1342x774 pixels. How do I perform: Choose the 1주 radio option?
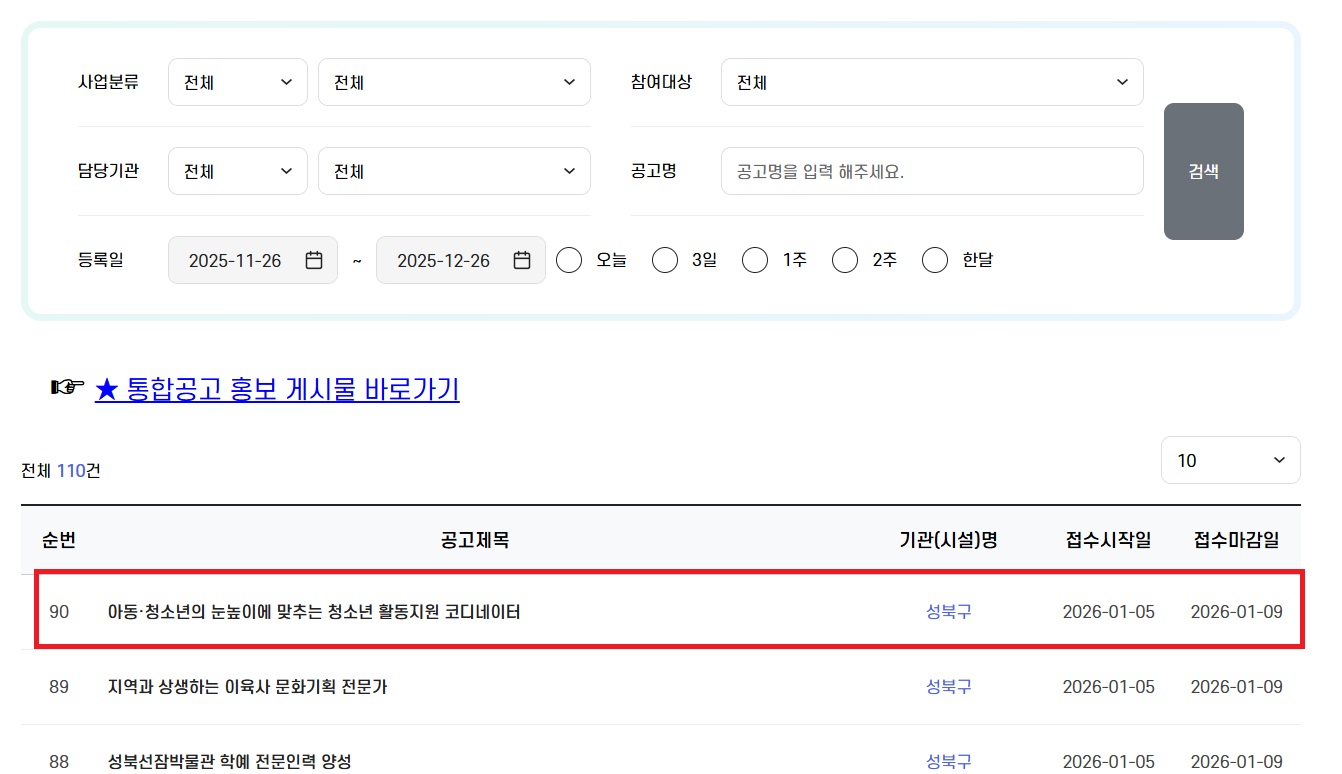click(755, 261)
